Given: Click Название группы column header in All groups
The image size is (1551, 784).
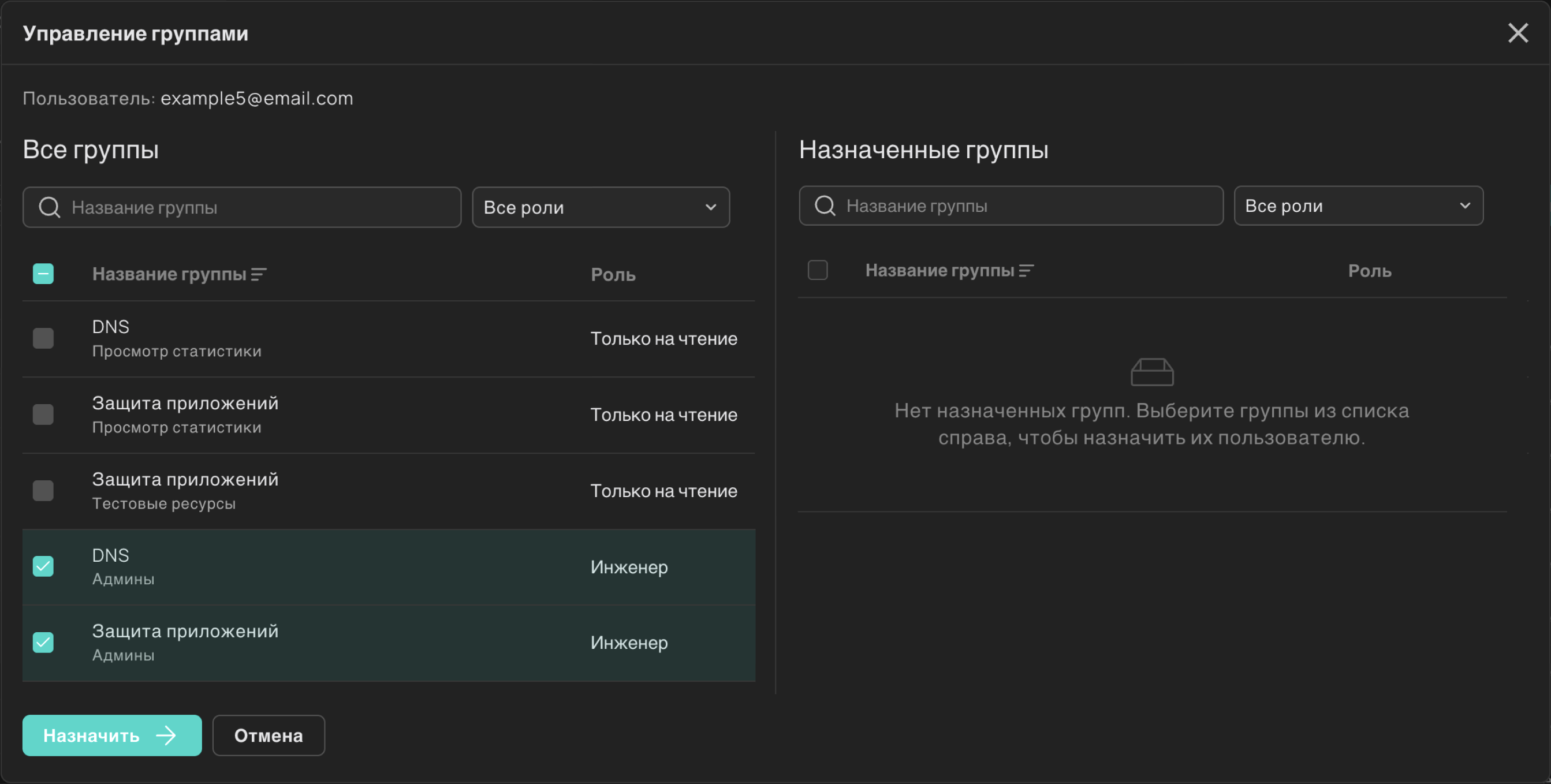Looking at the screenshot, I should click(169, 275).
